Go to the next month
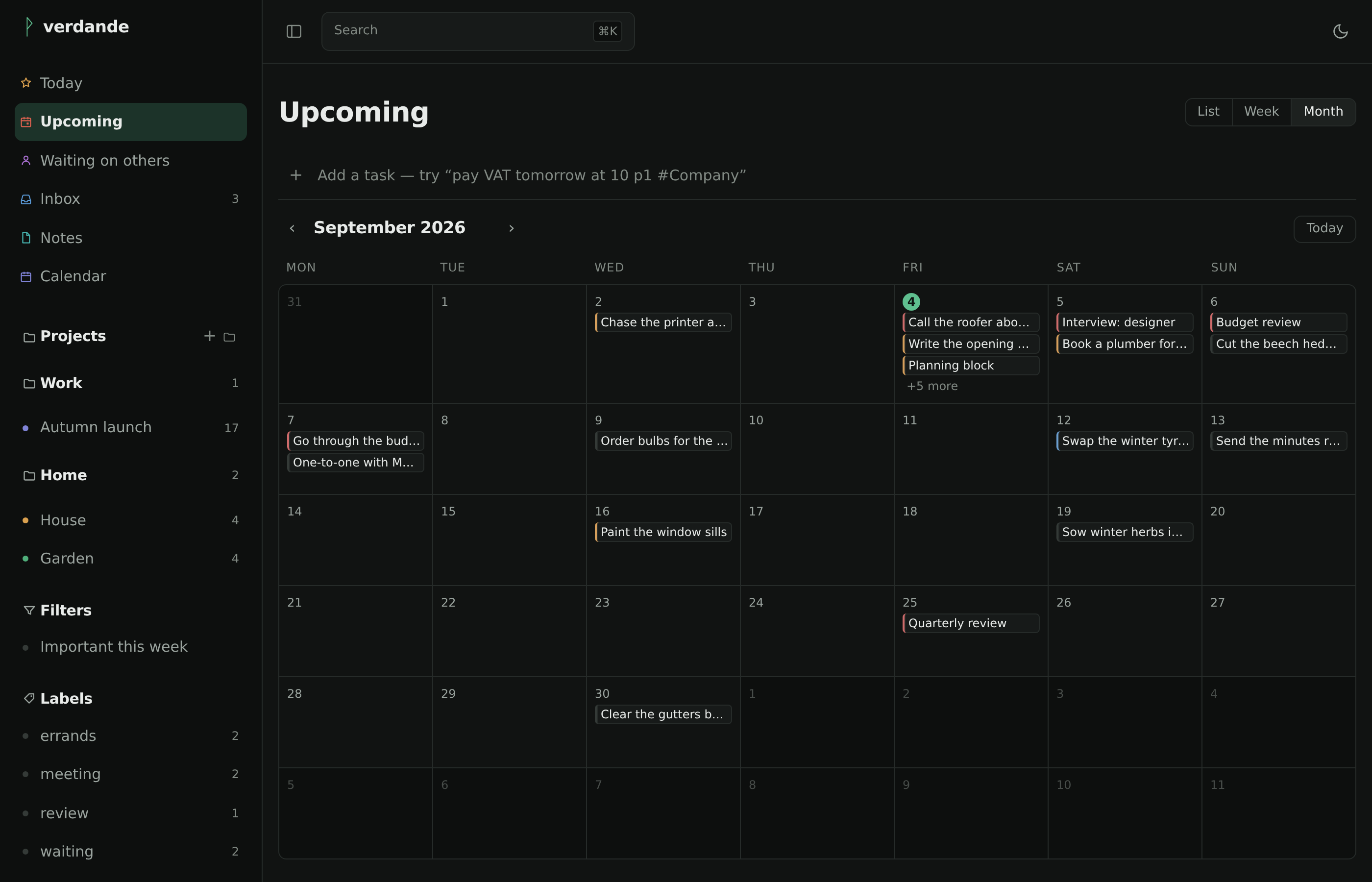The height and width of the screenshot is (882, 1372). click(x=512, y=228)
